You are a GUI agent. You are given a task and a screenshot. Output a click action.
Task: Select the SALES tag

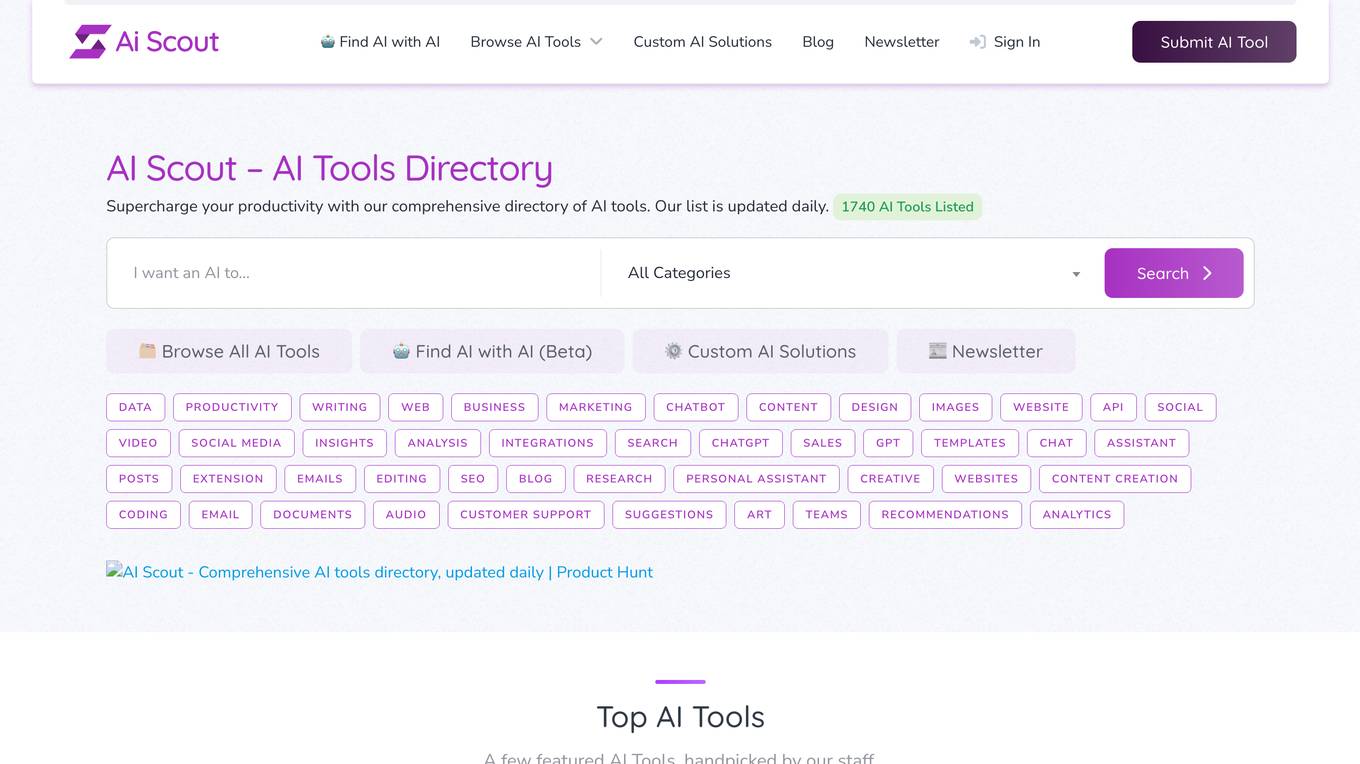(823, 443)
